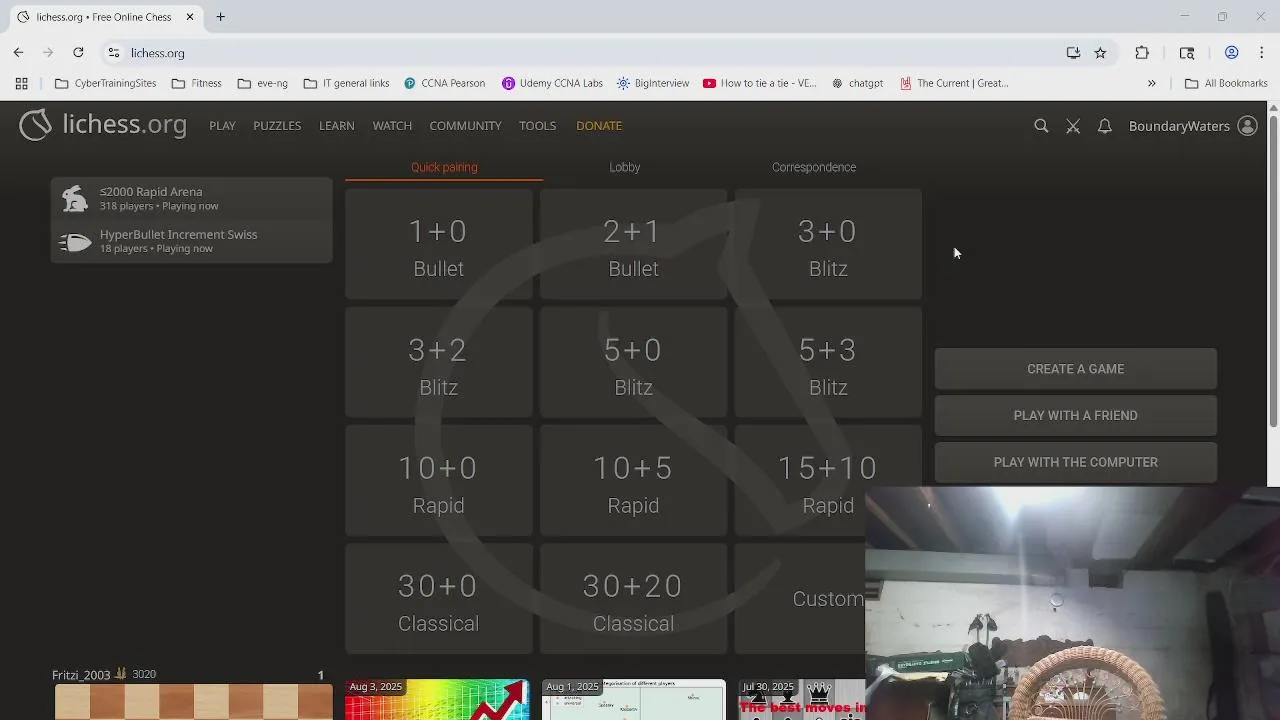Open The Current bookmark
Viewport: 1280px width, 720px height.
(x=954, y=83)
